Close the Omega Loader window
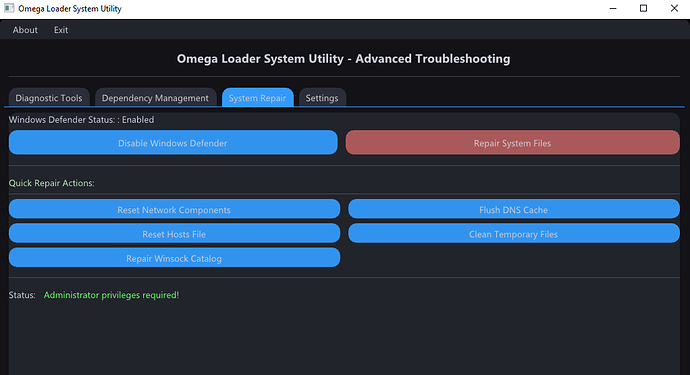This screenshot has width=690, height=375. click(x=674, y=8)
